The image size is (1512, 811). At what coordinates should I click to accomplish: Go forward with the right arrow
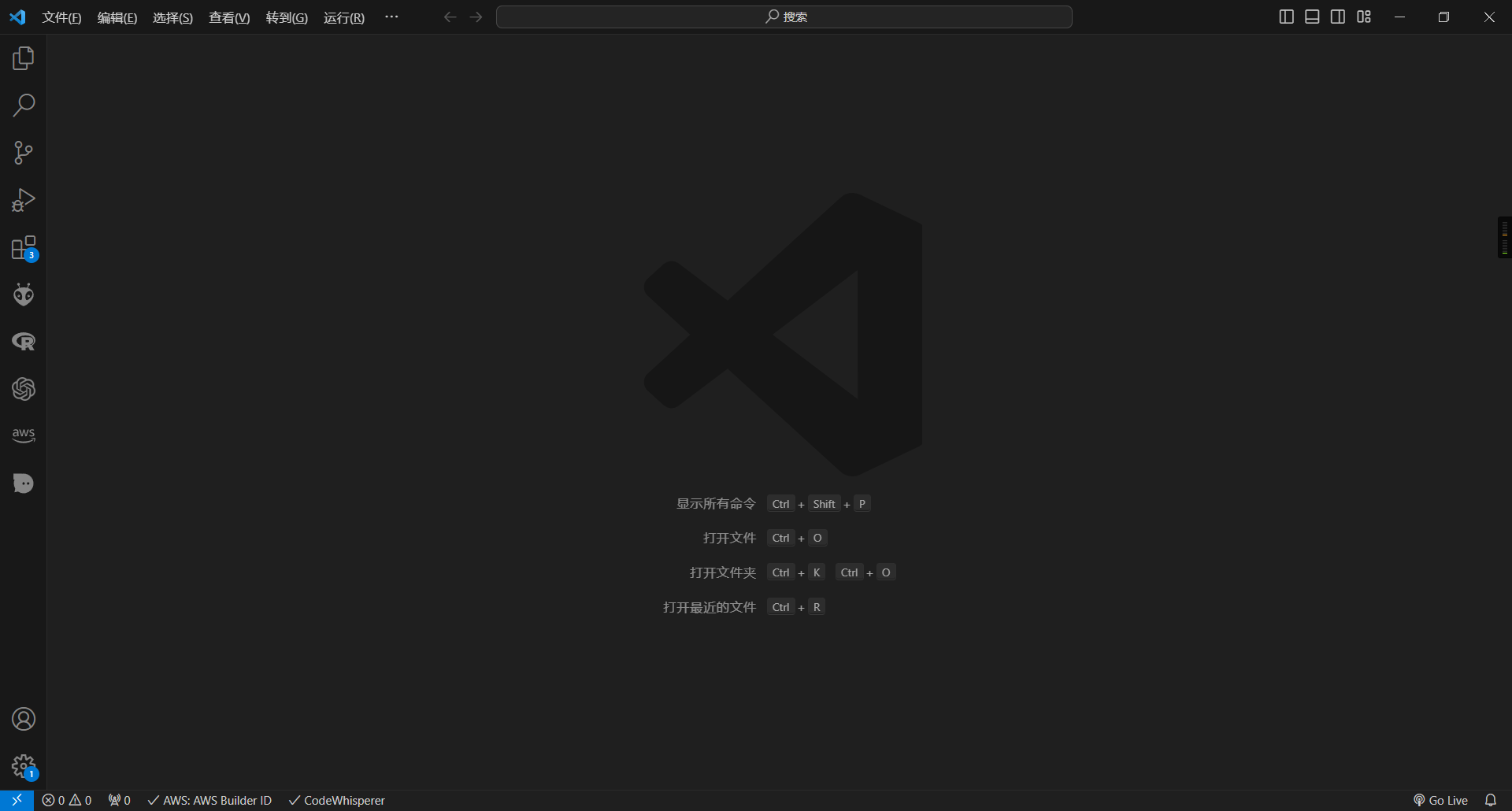click(476, 17)
